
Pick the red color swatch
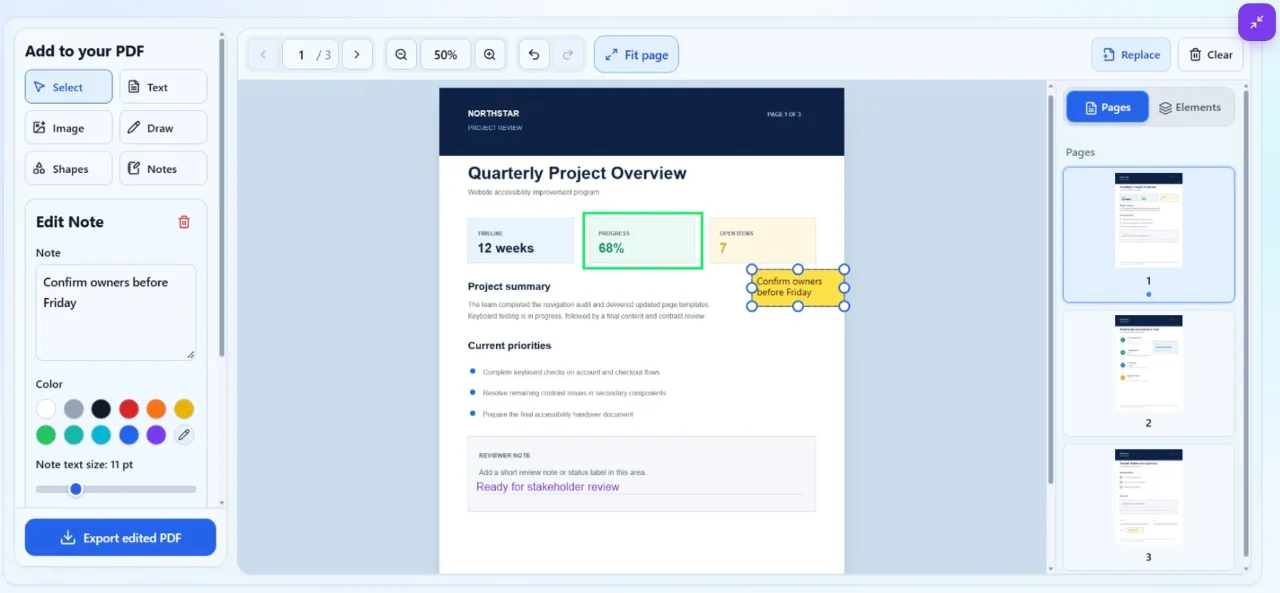[x=129, y=409]
